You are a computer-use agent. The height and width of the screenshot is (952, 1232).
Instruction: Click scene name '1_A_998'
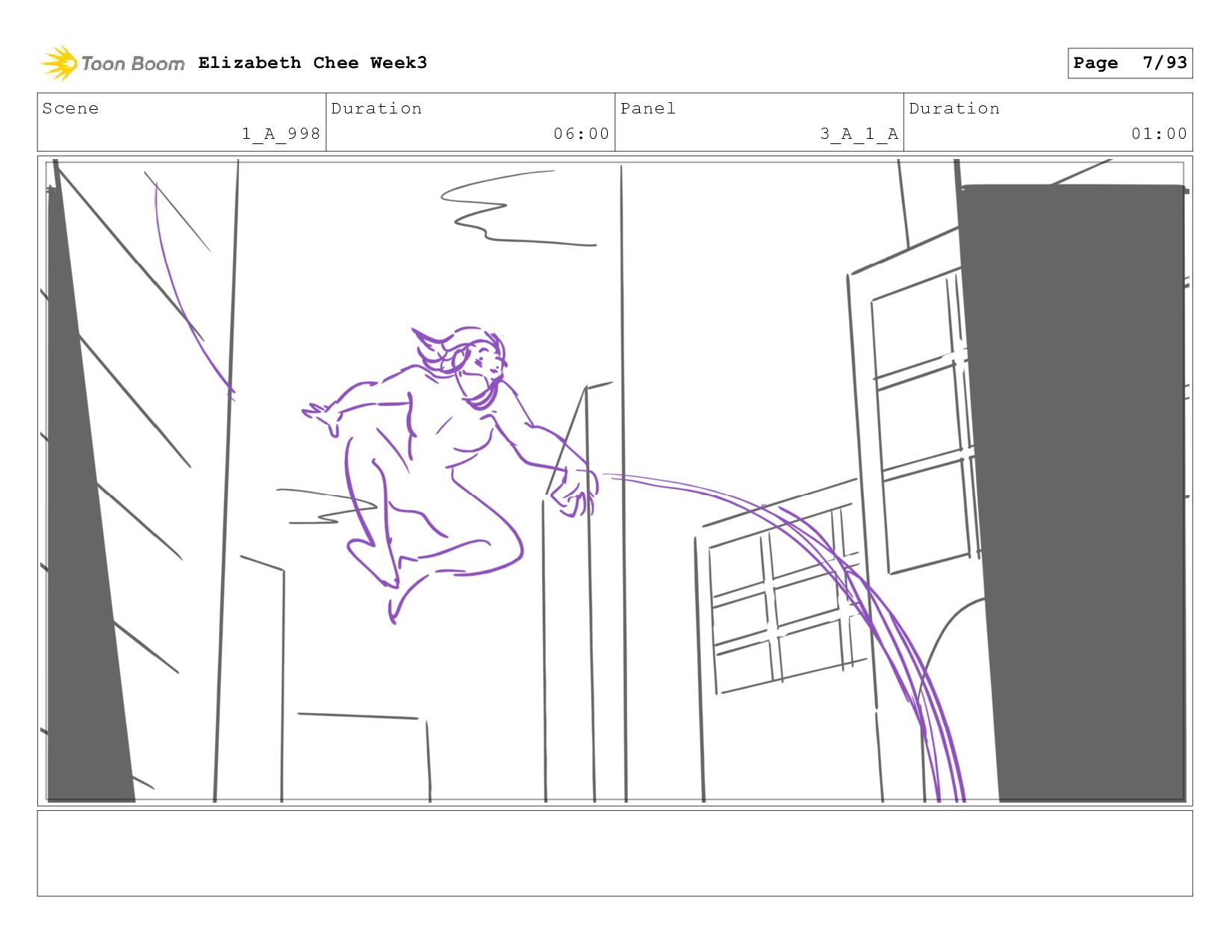pyautogui.click(x=281, y=134)
